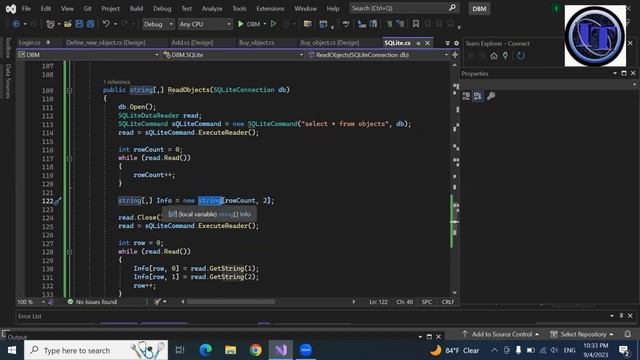
Task: Click the Home icon in Team Explorer
Action: (494, 56)
